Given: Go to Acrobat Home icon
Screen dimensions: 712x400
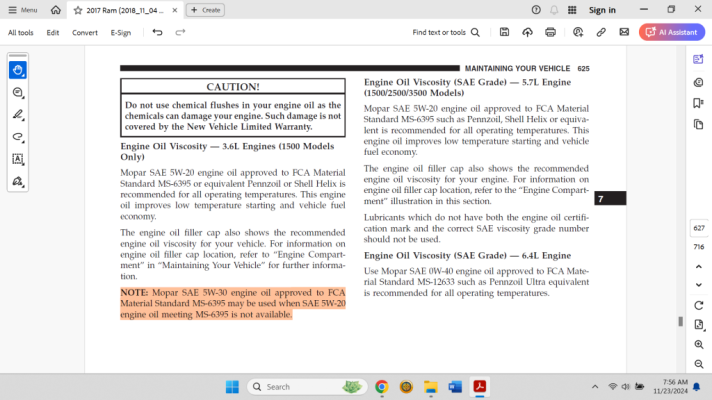Looking at the screenshot, I should [55, 10].
